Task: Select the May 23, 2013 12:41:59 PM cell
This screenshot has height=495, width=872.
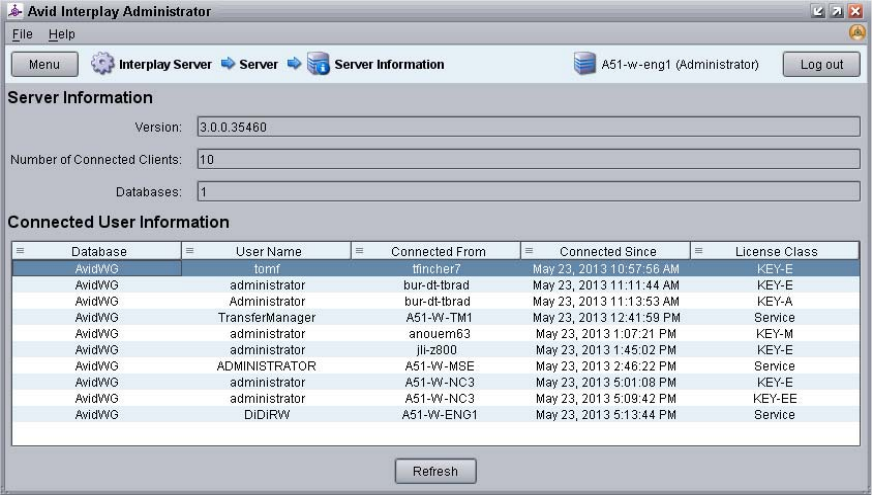Action: 606,317
